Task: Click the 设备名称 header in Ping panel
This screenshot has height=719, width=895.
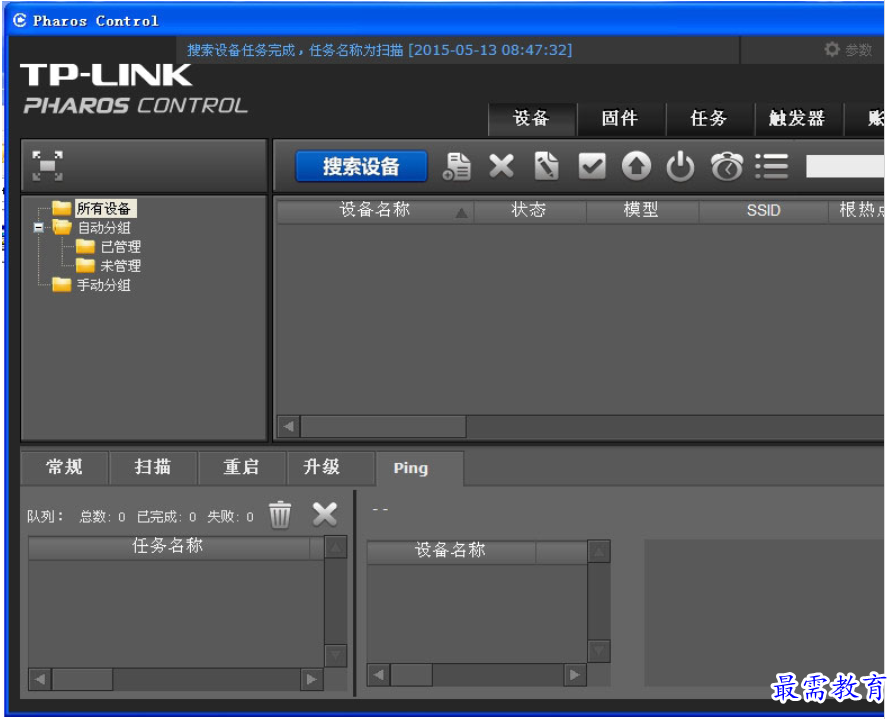Action: [x=451, y=551]
